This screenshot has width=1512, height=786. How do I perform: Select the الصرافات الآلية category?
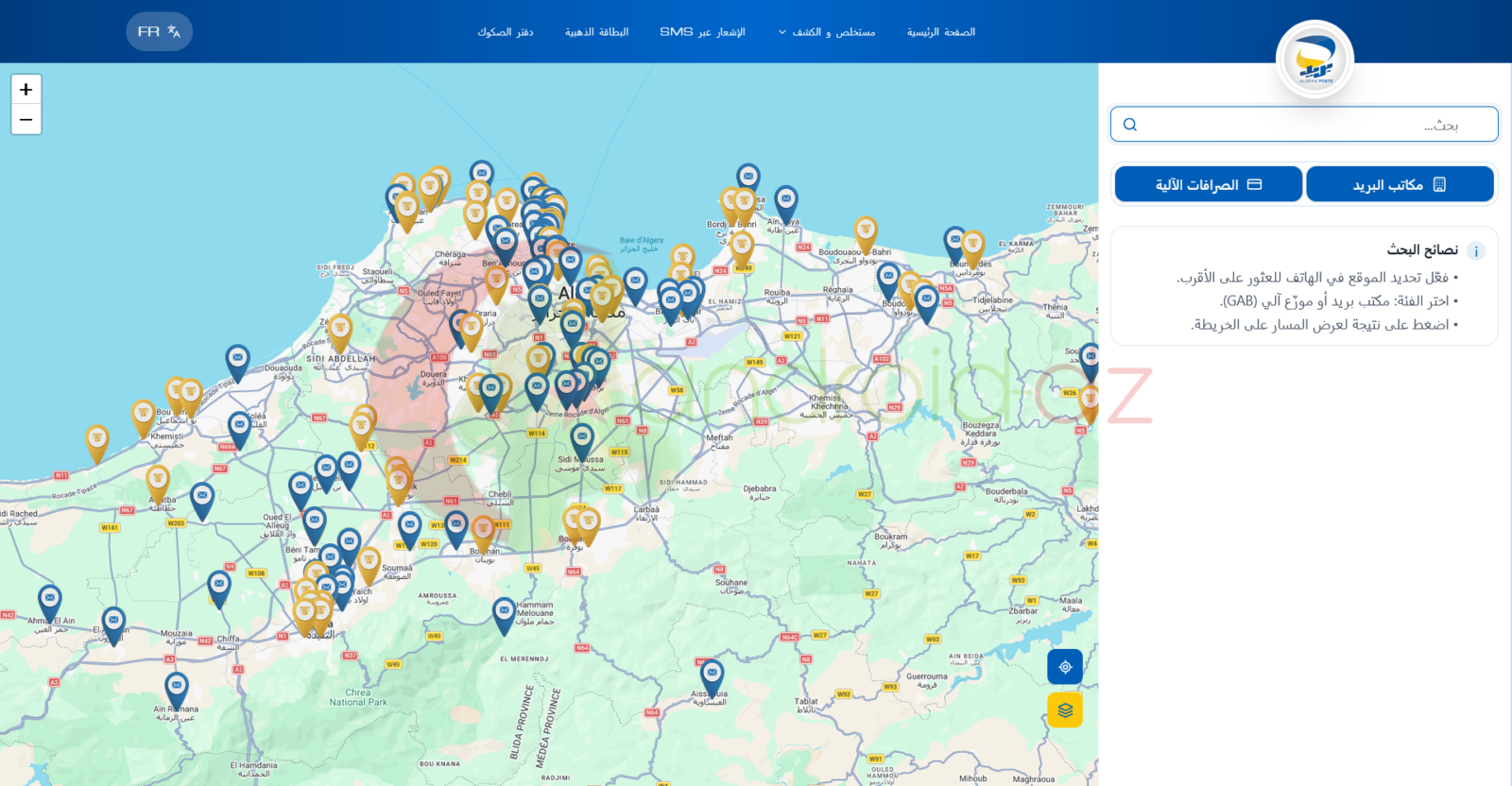[1209, 184]
